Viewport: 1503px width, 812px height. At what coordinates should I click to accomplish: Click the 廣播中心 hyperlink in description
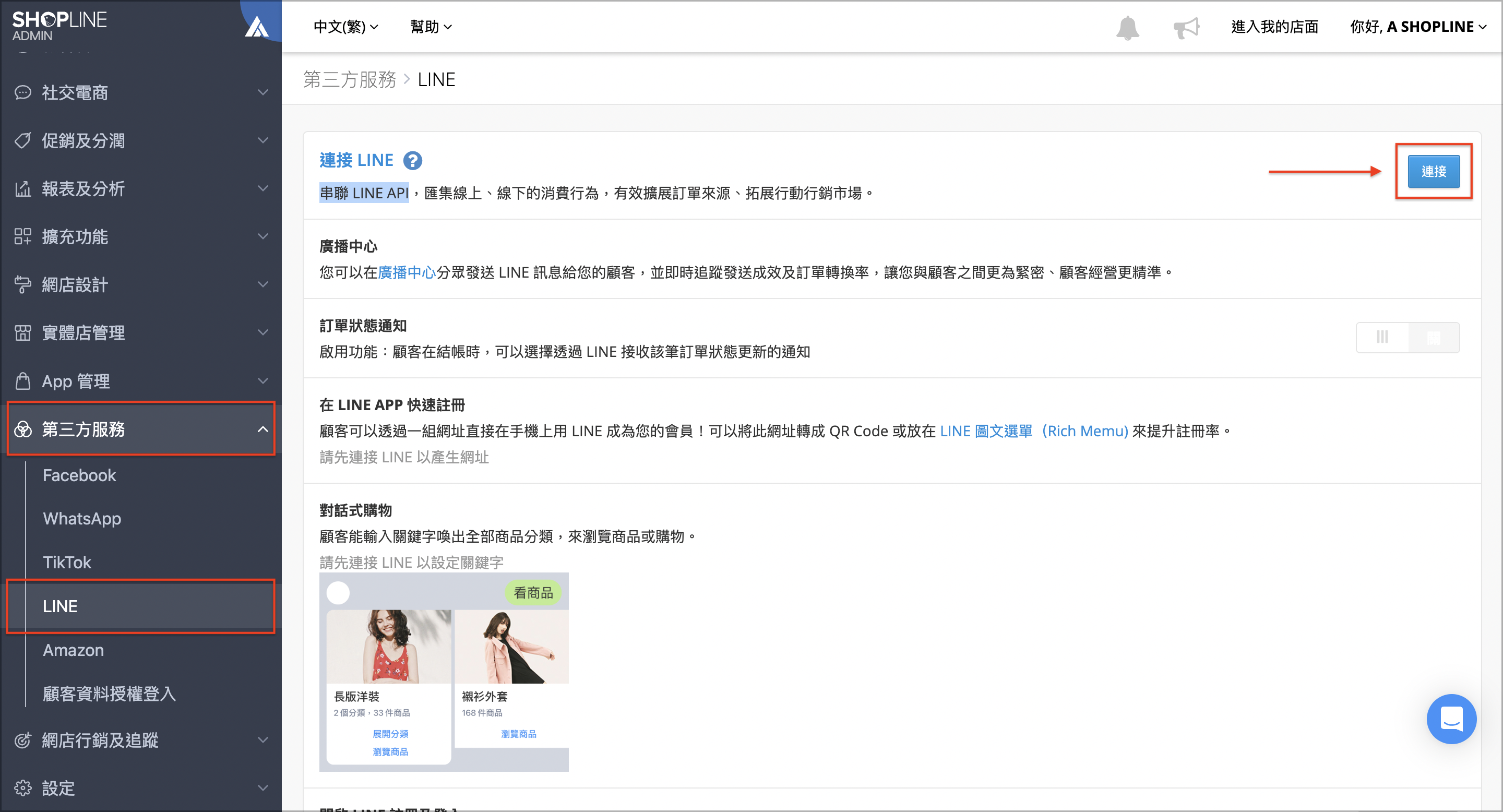coord(407,272)
